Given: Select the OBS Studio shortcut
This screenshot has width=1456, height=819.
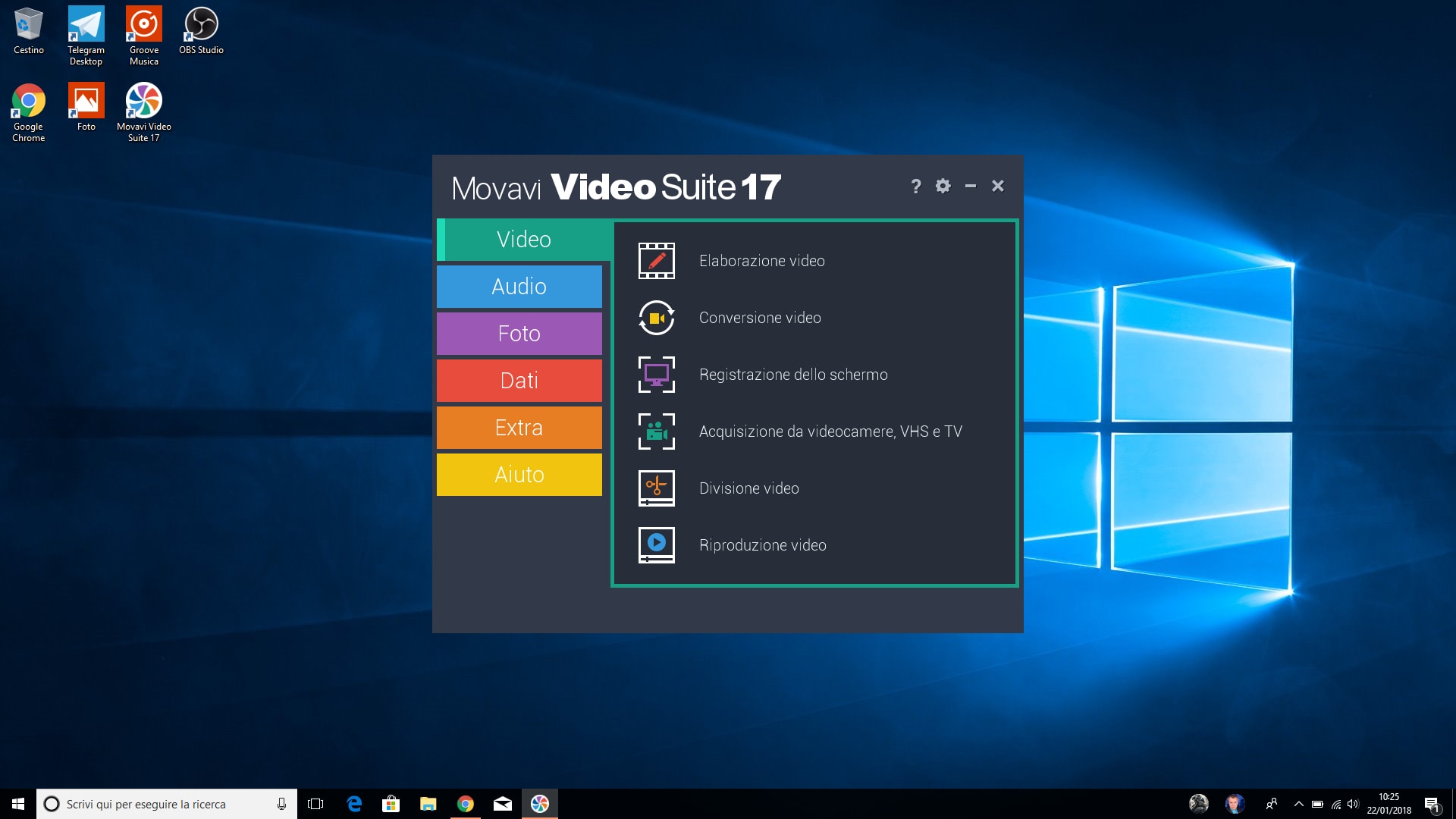Looking at the screenshot, I should pos(201,32).
